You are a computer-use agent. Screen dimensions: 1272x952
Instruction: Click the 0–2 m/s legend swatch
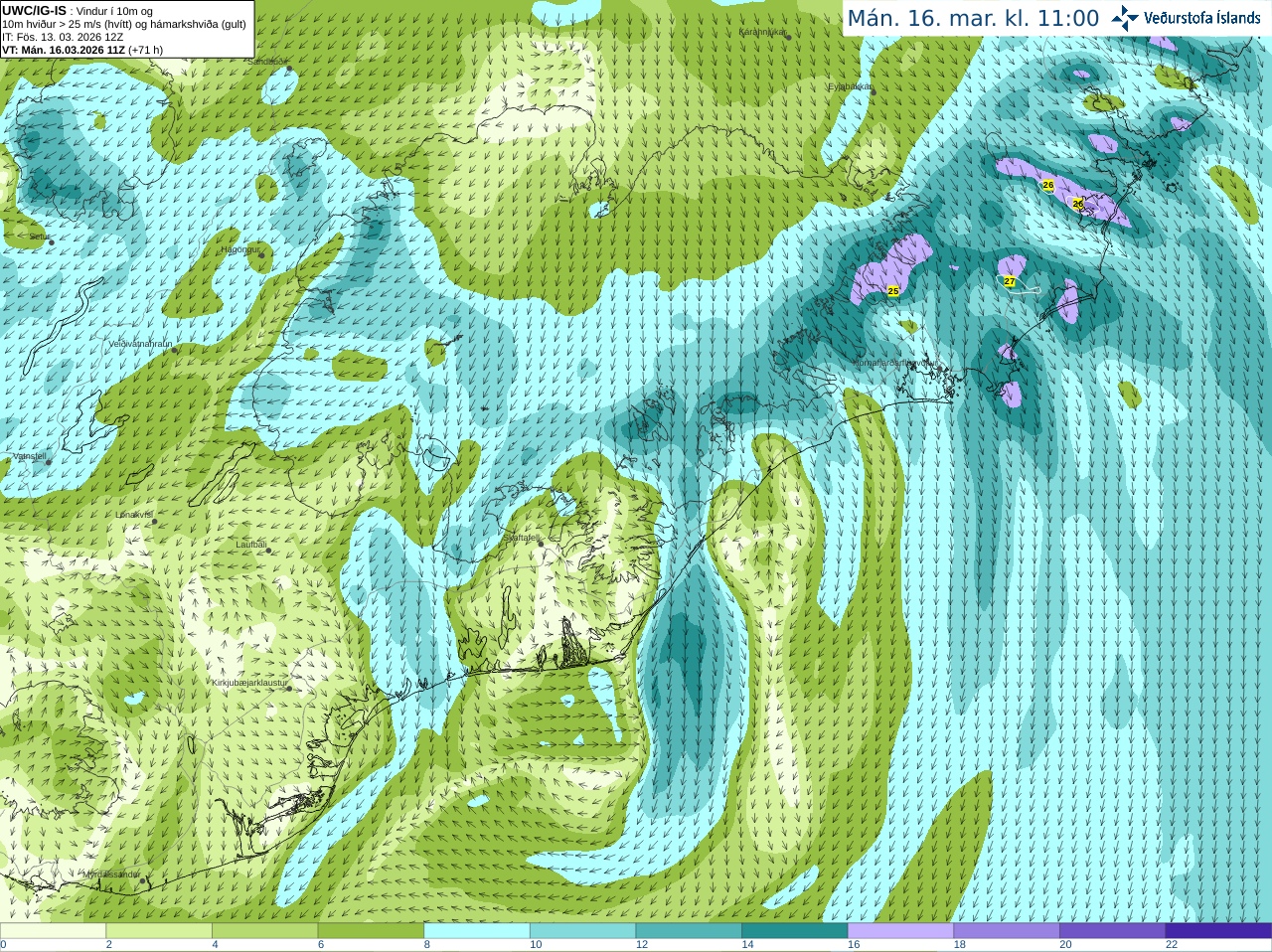[x=53, y=931]
